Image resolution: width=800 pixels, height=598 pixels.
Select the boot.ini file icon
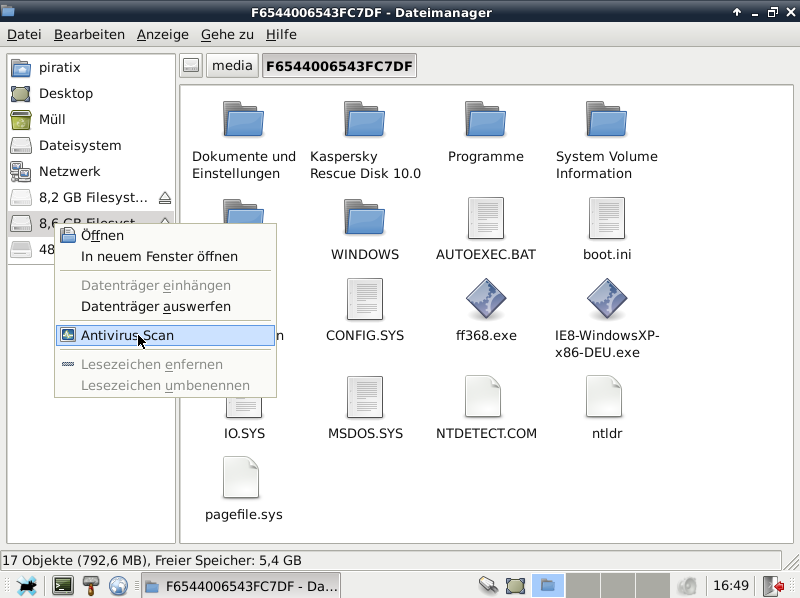[607, 219]
